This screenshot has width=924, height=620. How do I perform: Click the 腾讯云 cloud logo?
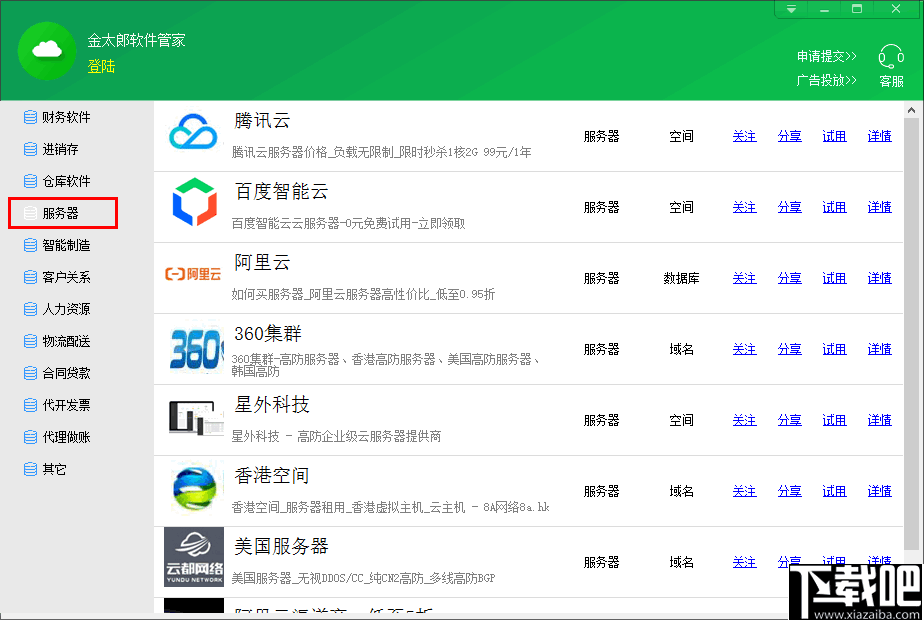pos(193,132)
